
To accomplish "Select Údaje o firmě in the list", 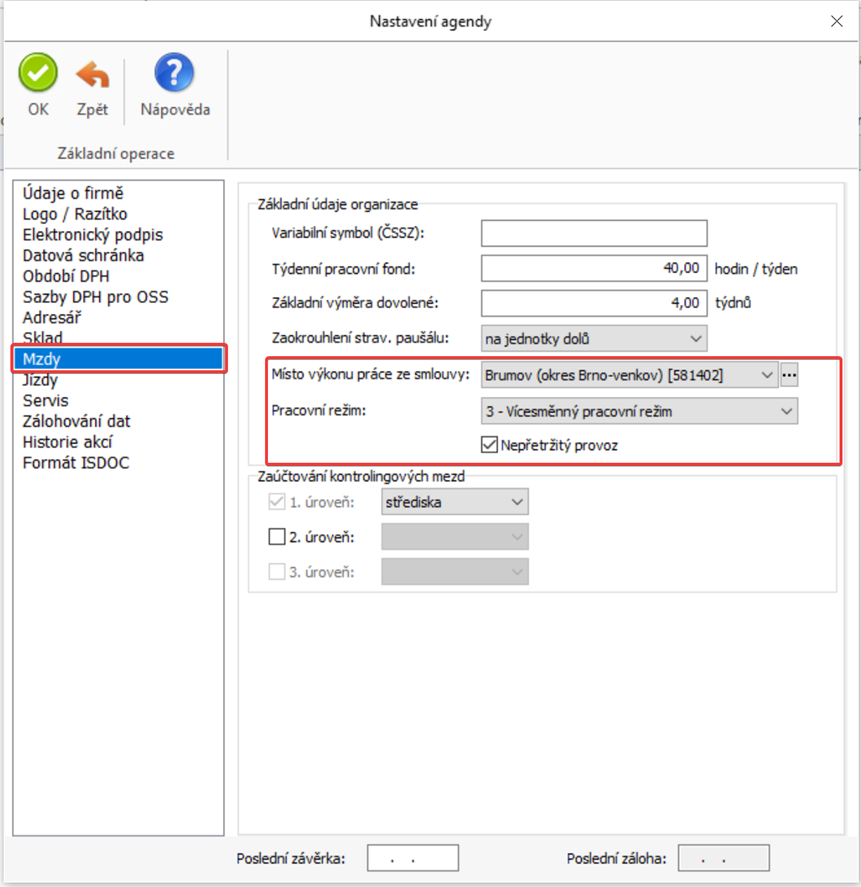I will tap(74, 193).
